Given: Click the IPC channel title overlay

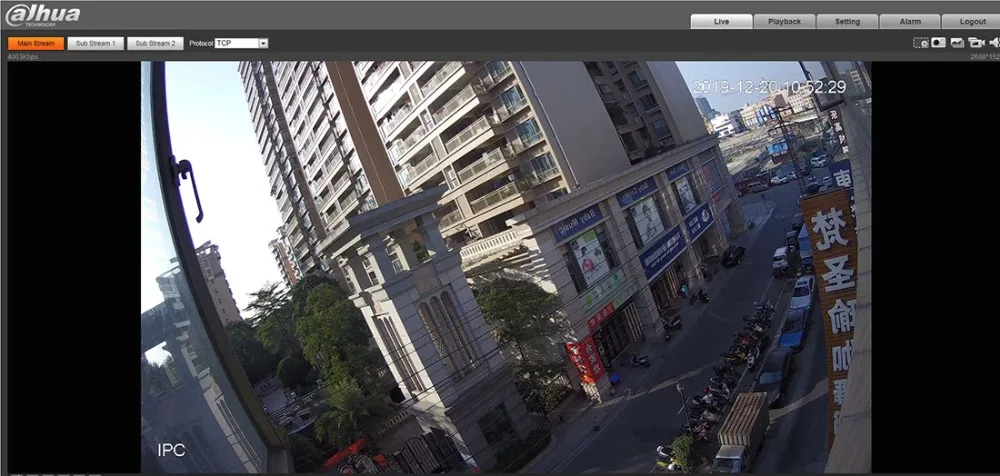Looking at the screenshot, I should coord(172,450).
